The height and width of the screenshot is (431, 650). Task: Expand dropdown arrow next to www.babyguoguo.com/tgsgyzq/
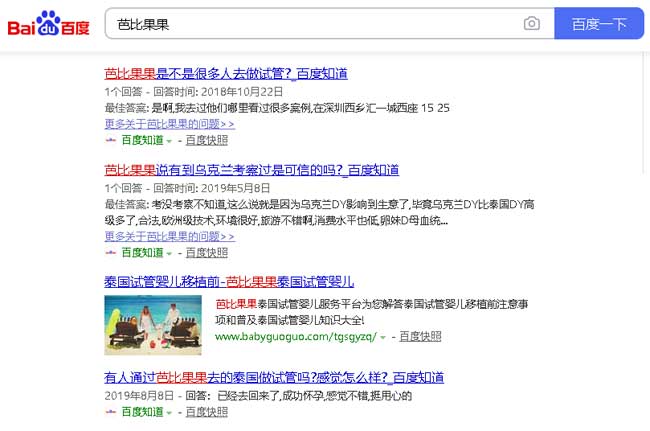click(383, 337)
